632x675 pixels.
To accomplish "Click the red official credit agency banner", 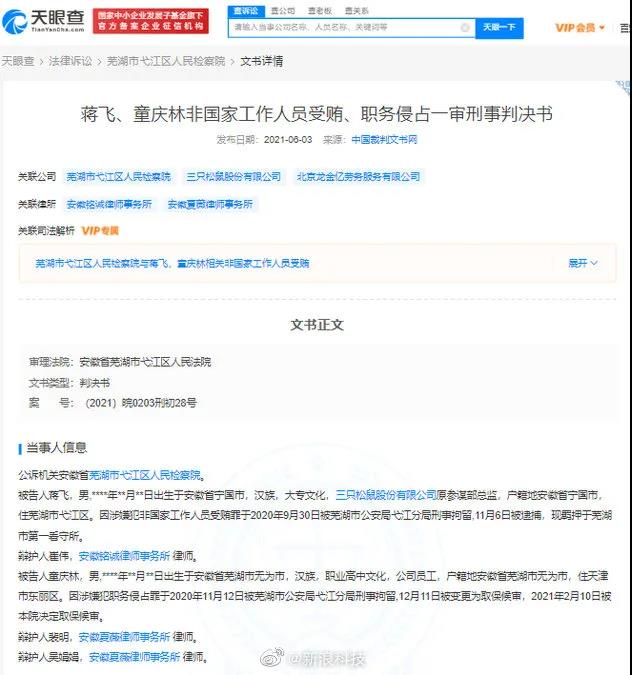I will [151, 21].
